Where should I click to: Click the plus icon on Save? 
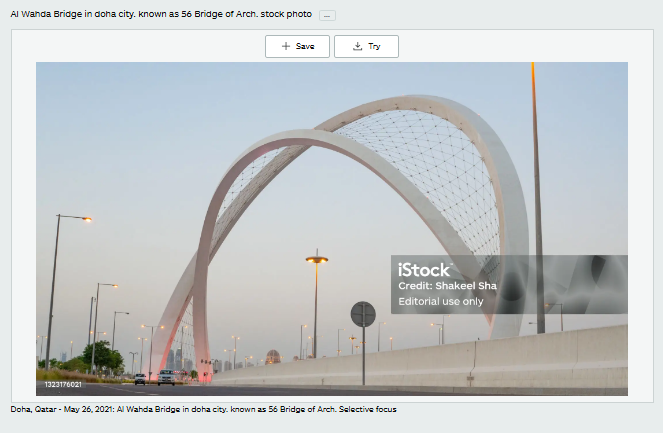(286, 46)
